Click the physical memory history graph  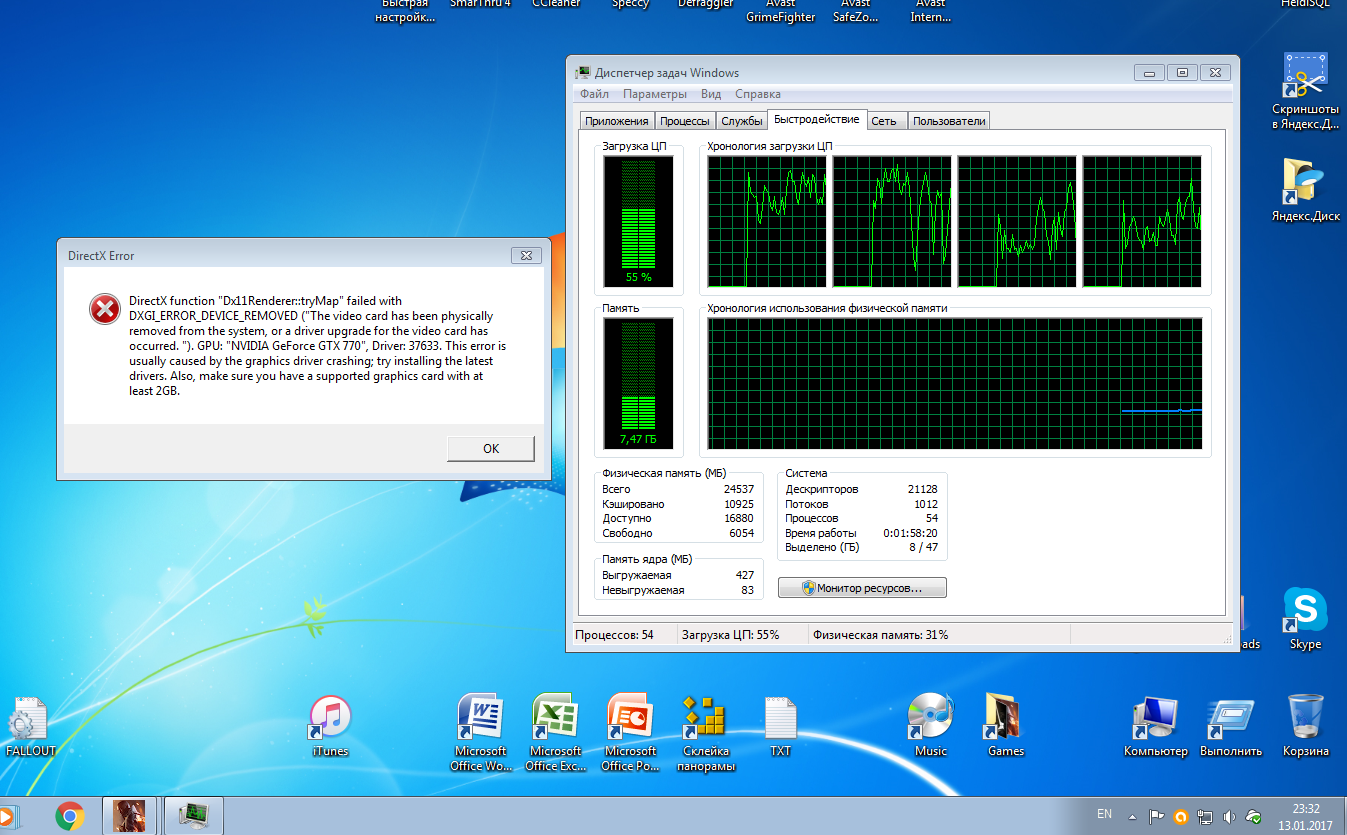[x=955, y=383]
